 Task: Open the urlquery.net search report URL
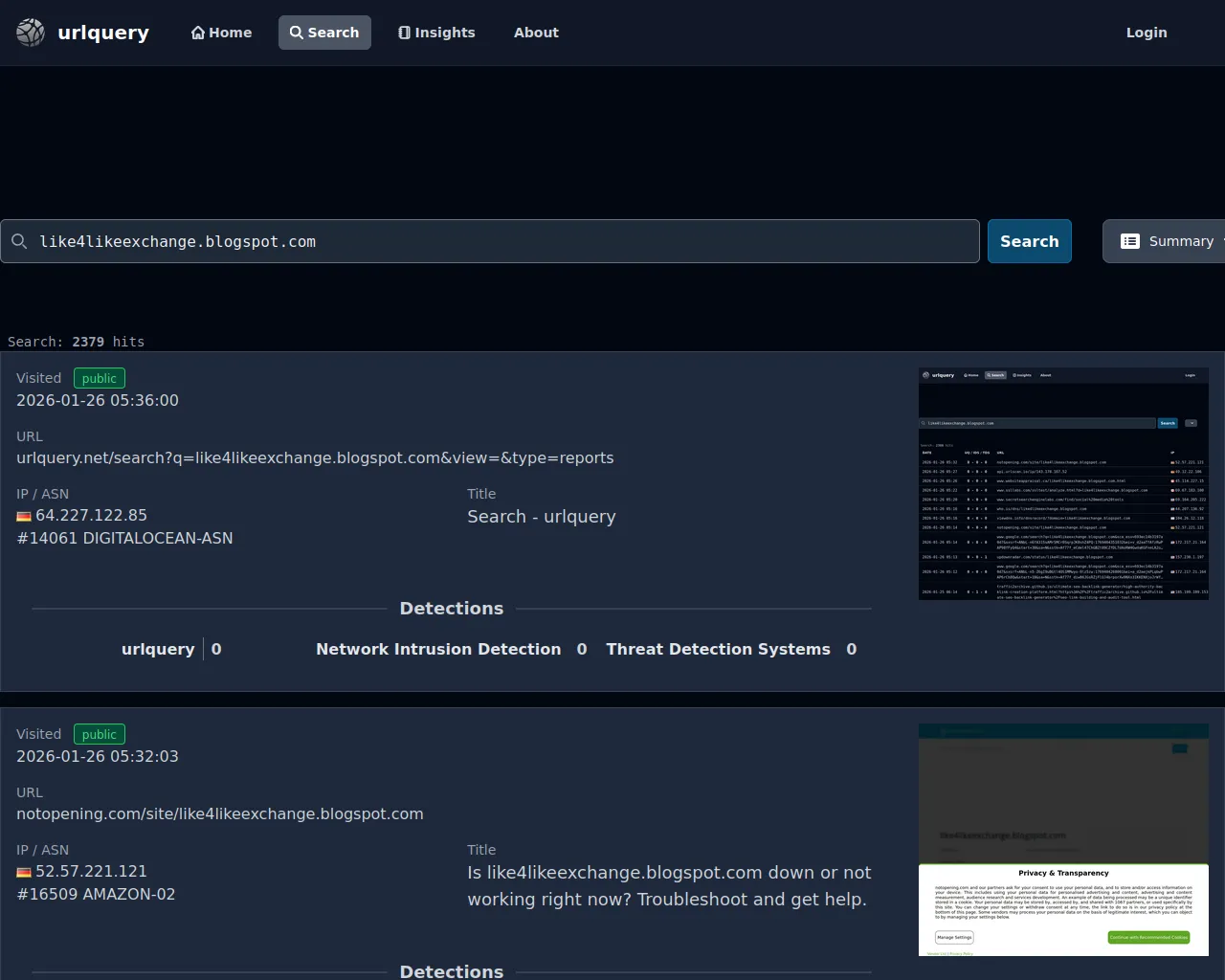pyautogui.click(x=315, y=457)
